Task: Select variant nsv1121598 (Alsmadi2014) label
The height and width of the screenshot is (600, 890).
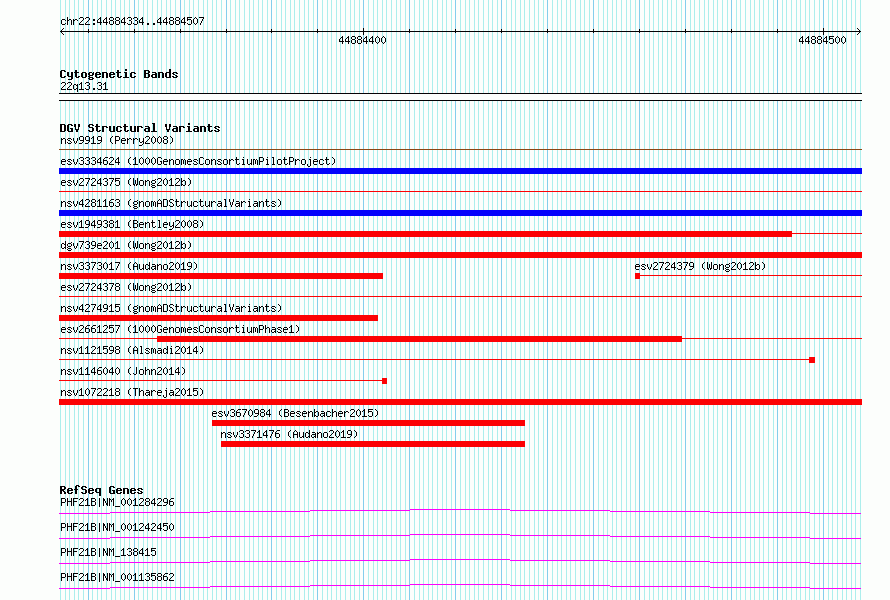Action: pyautogui.click(x=132, y=350)
